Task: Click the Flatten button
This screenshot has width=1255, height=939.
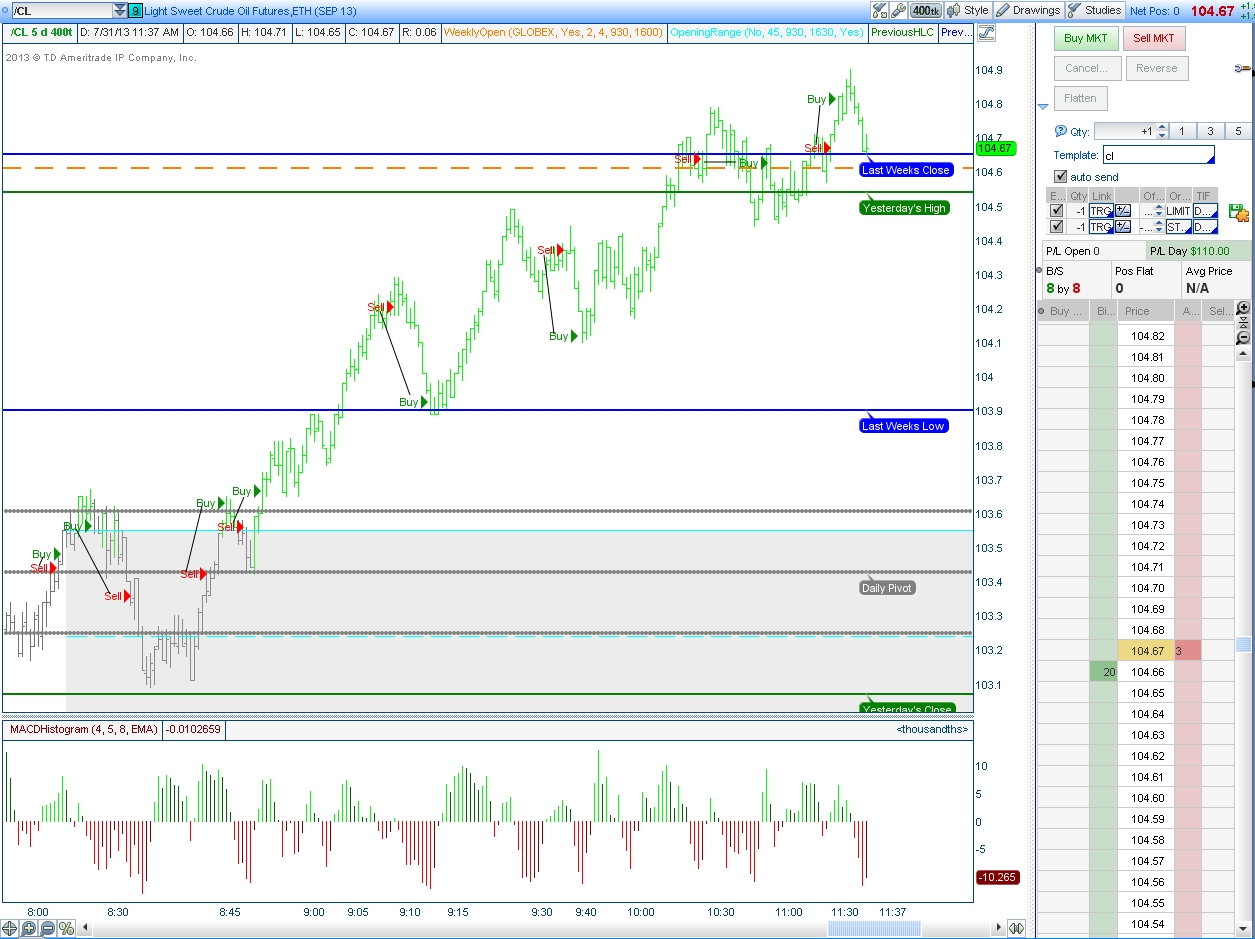Action: coord(1080,98)
